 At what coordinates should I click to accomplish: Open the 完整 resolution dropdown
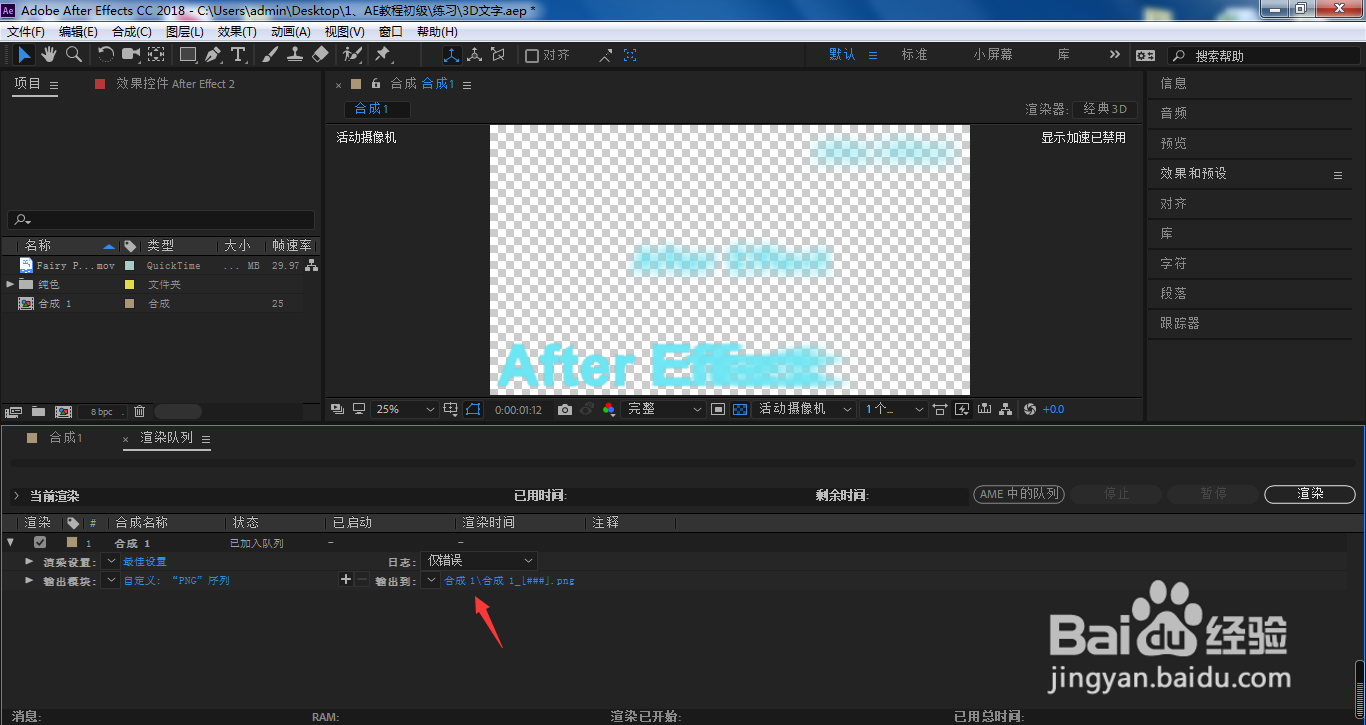664,409
